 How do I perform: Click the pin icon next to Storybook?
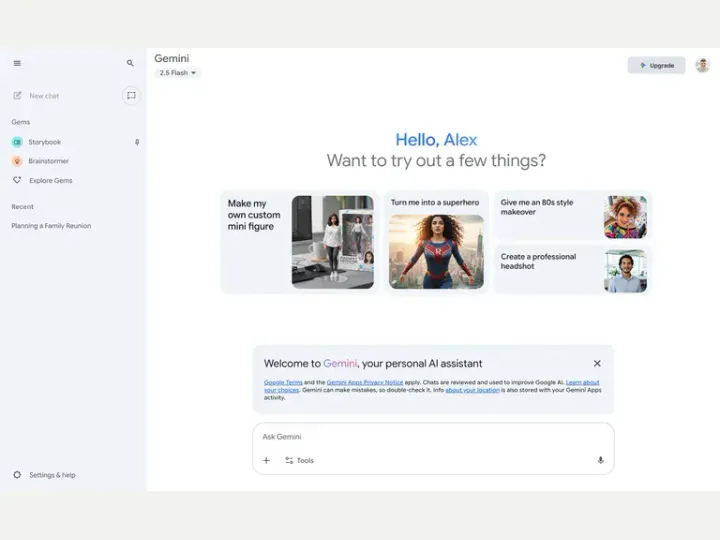(x=137, y=142)
